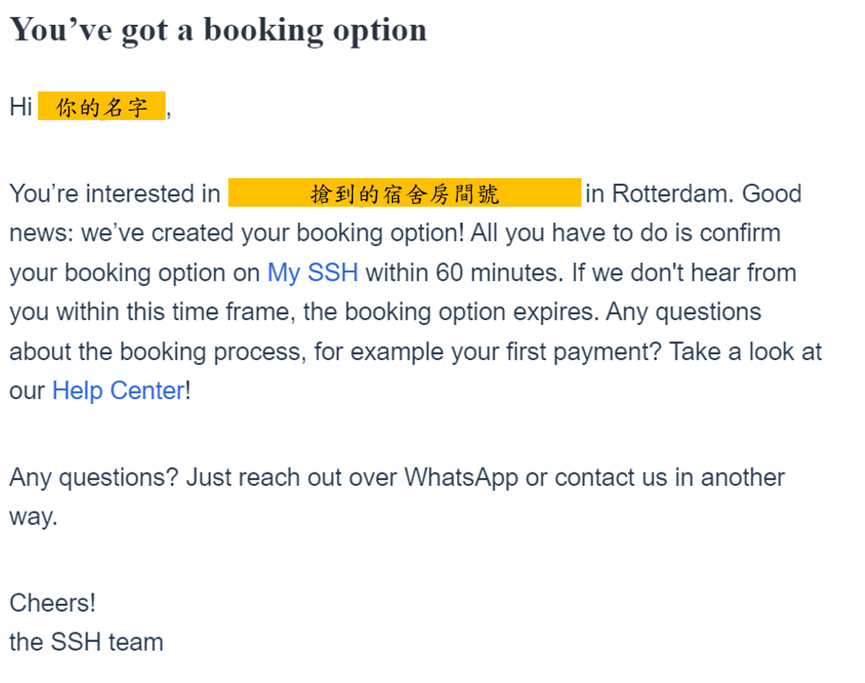Click 'the SSH team' signature
Viewport: 865px width, 683px height.
coord(87,642)
